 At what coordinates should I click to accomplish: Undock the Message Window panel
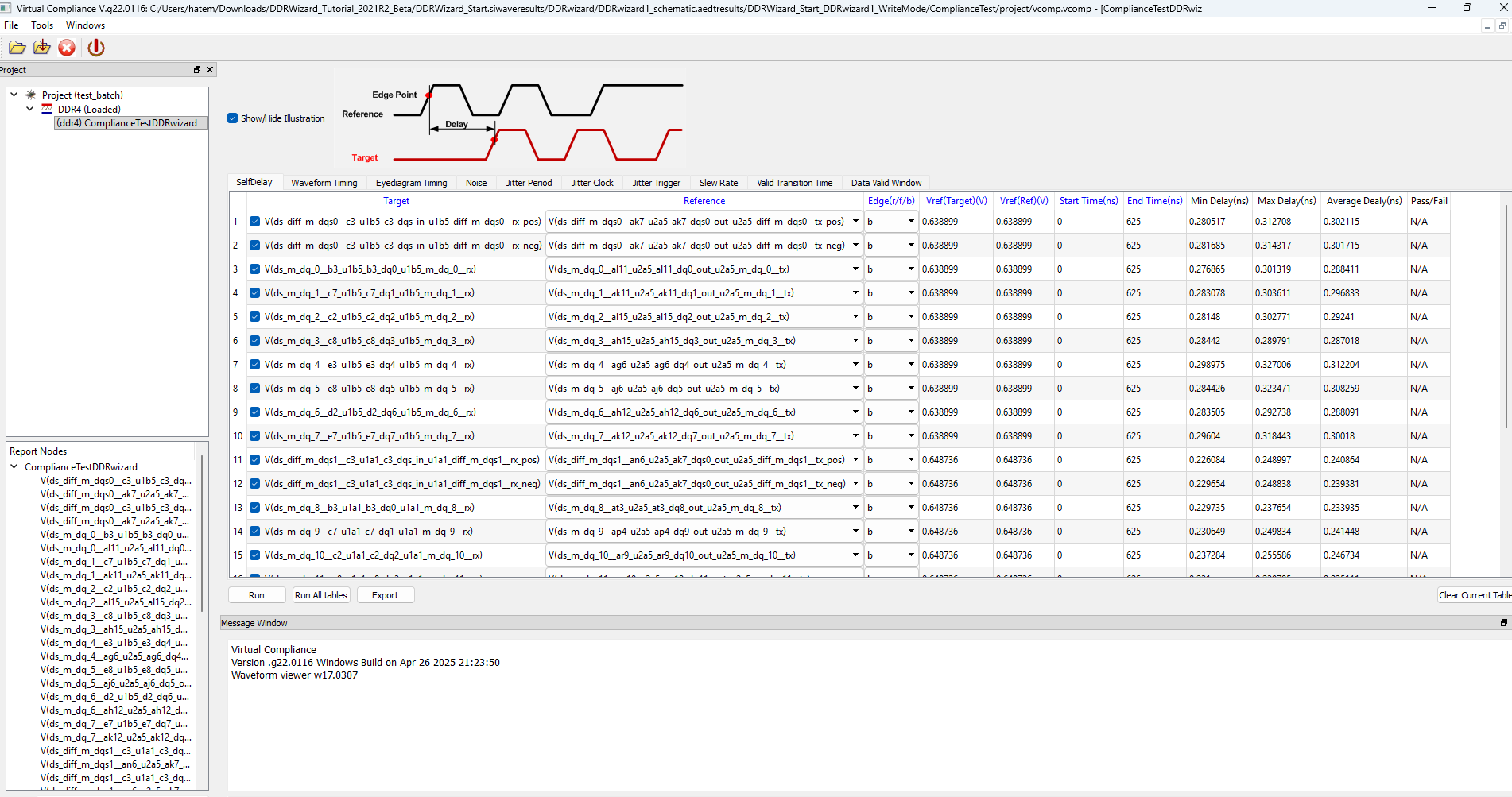(x=1503, y=623)
